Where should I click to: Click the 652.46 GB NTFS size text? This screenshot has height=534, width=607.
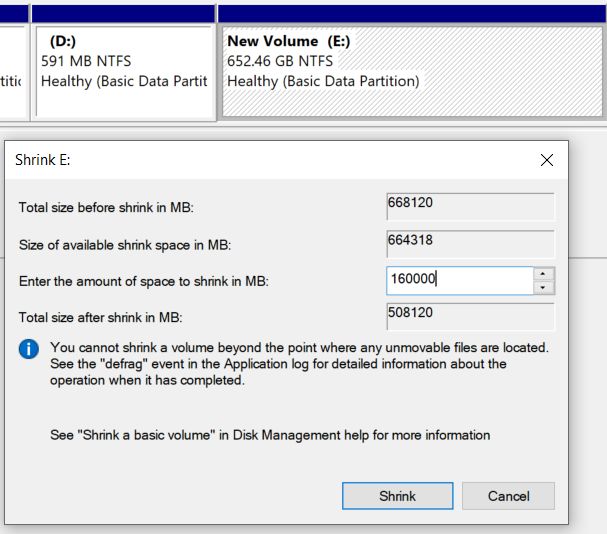point(280,61)
